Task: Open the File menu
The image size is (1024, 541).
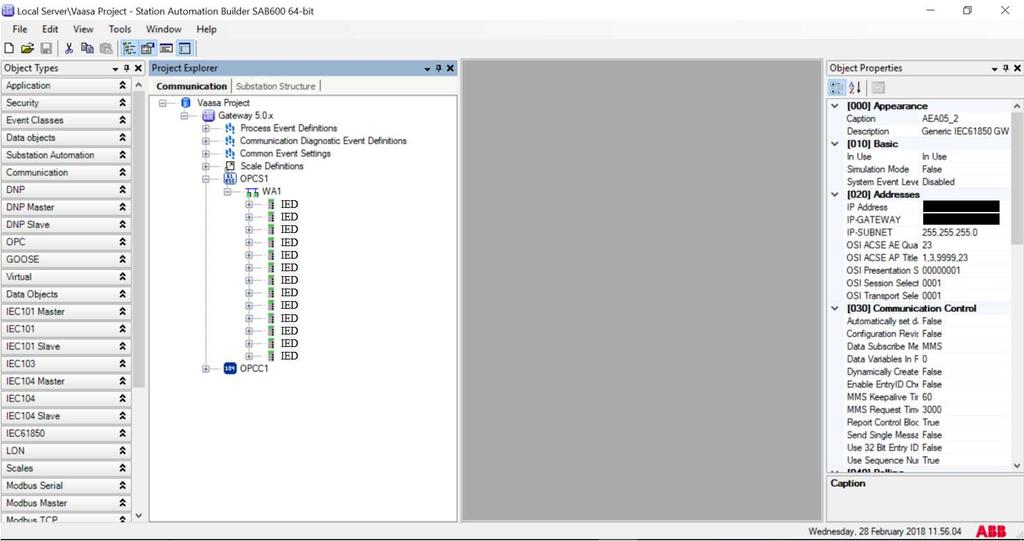Action: (x=20, y=29)
